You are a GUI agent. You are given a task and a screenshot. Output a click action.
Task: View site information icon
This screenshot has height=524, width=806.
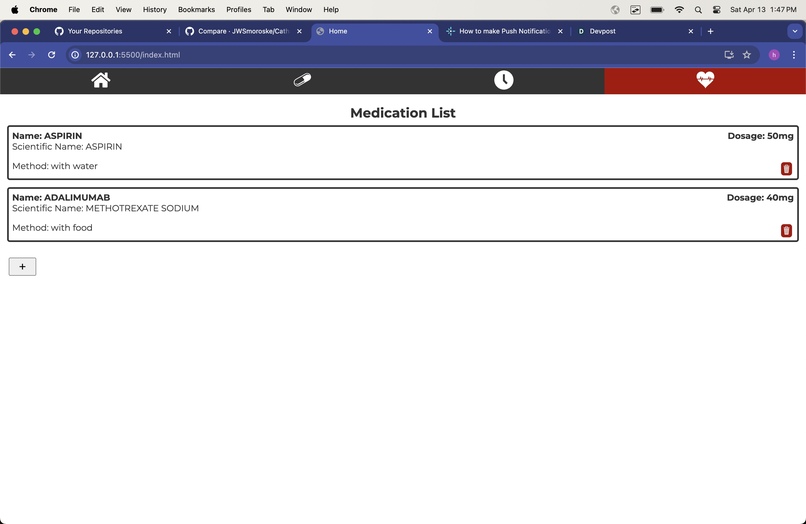click(x=75, y=55)
